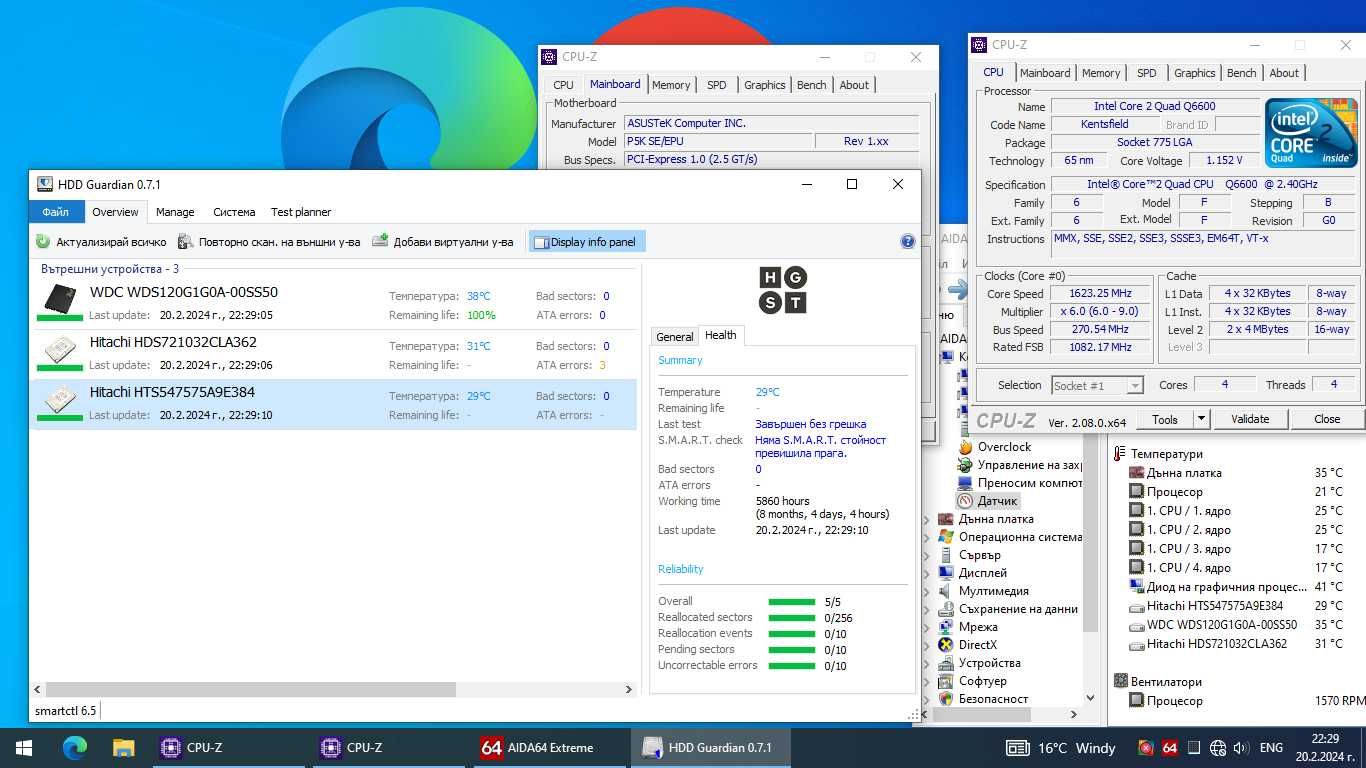Screen dimensions: 1366x768
Task: Click the smartctl 6.5 status bar text
Action: point(66,711)
